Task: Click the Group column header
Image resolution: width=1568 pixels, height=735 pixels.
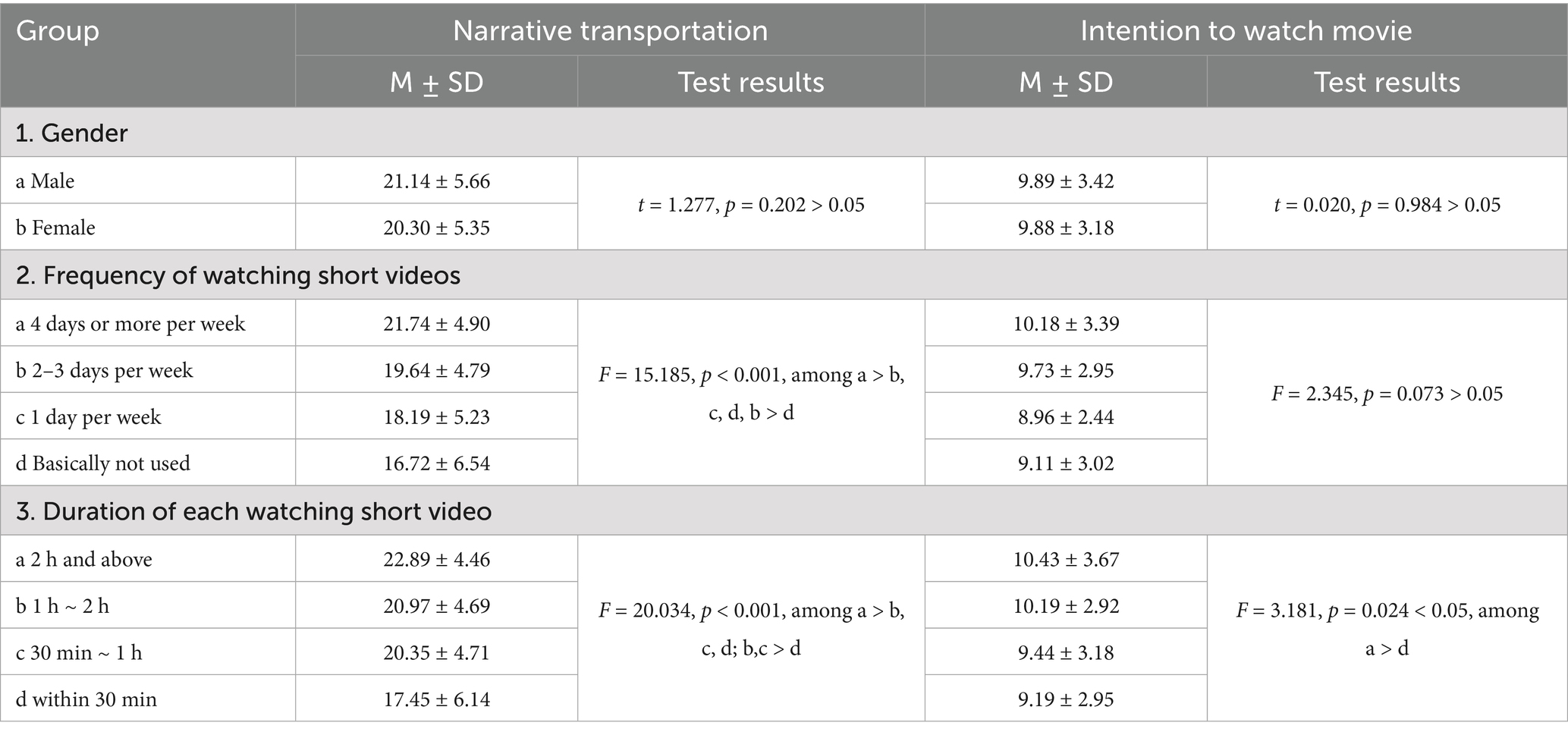Action: click(58, 31)
